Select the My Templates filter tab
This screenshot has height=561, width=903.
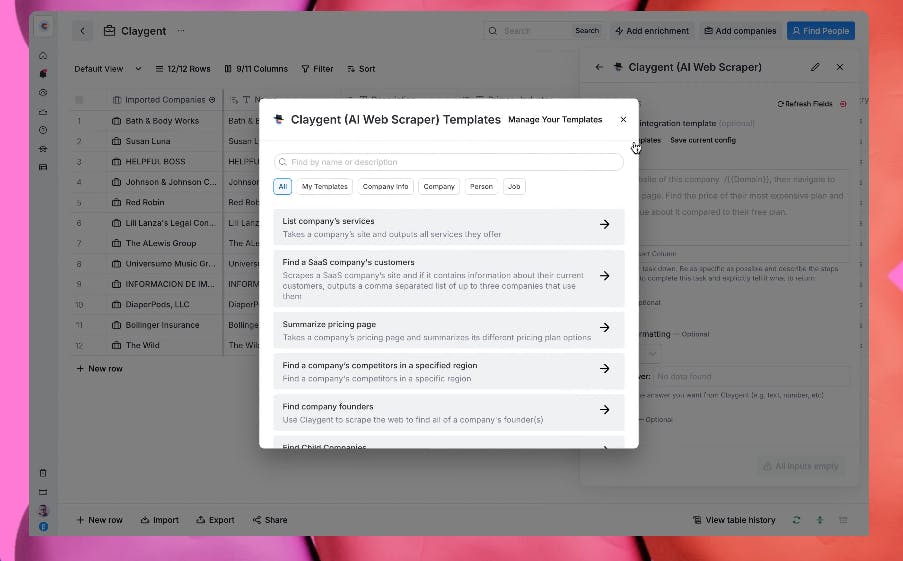[x=325, y=187]
